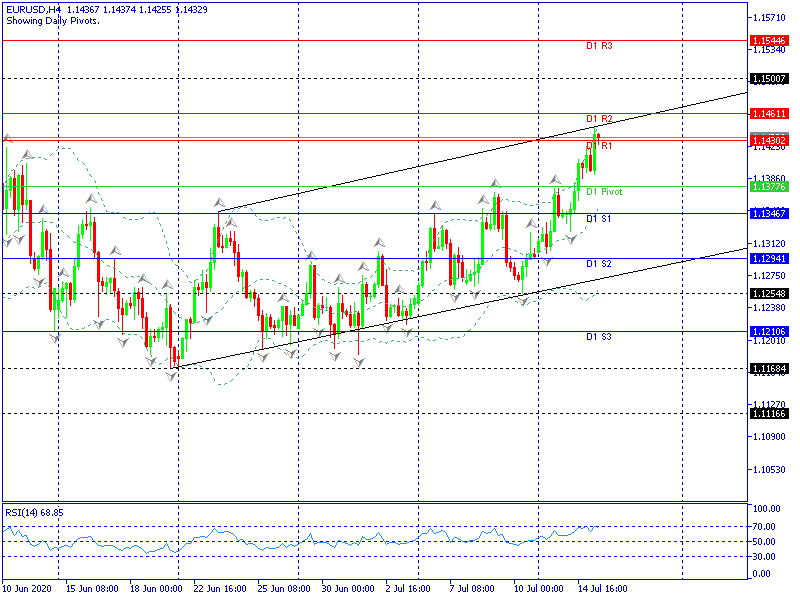Select the D1 R2 resistance label

click(599, 119)
